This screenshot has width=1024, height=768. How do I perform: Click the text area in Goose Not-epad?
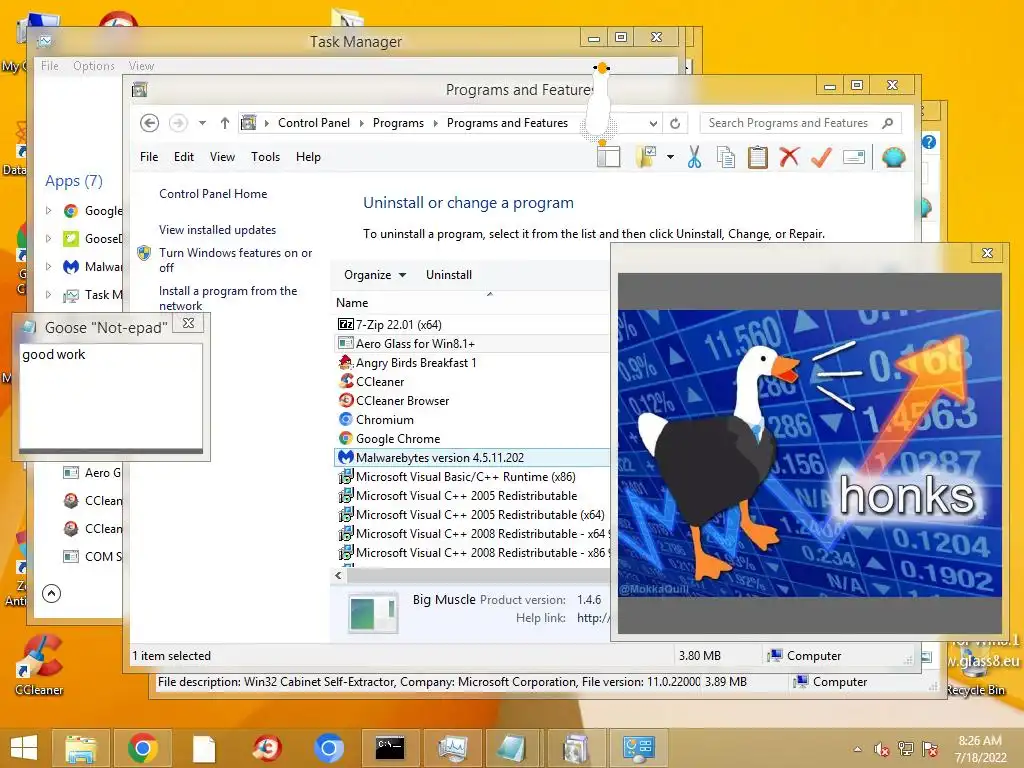pyautogui.click(x=111, y=395)
